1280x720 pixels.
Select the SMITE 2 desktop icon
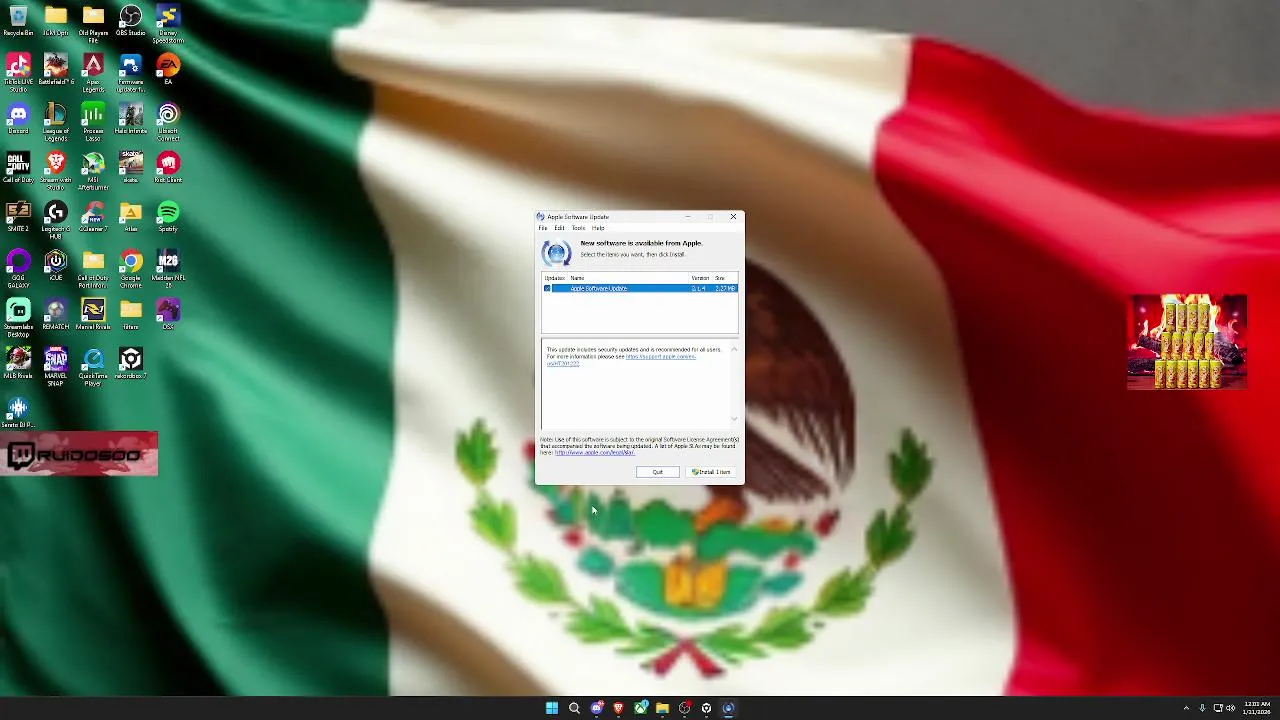[x=18, y=217]
